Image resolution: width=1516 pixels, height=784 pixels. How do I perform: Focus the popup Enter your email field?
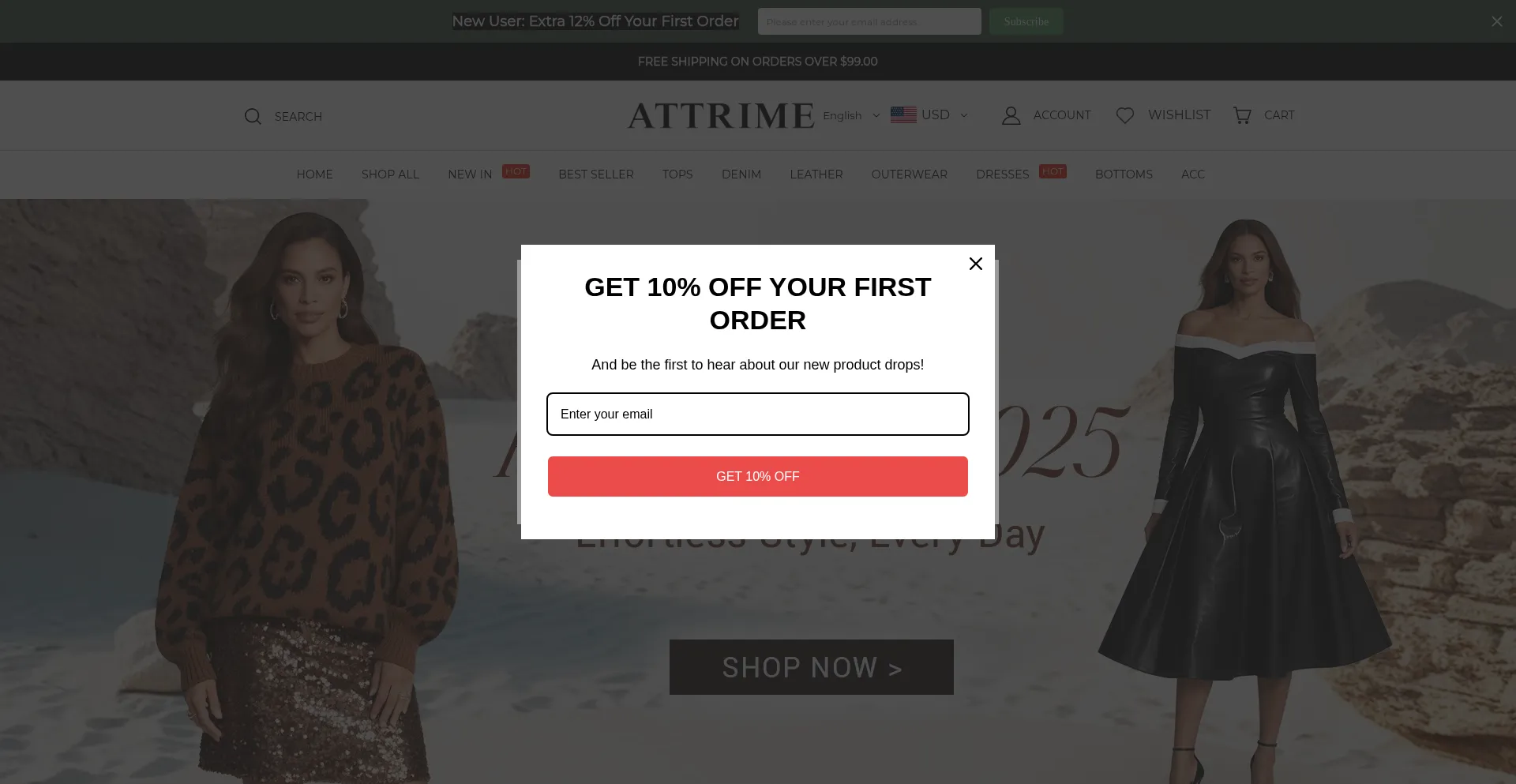[x=758, y=414]
